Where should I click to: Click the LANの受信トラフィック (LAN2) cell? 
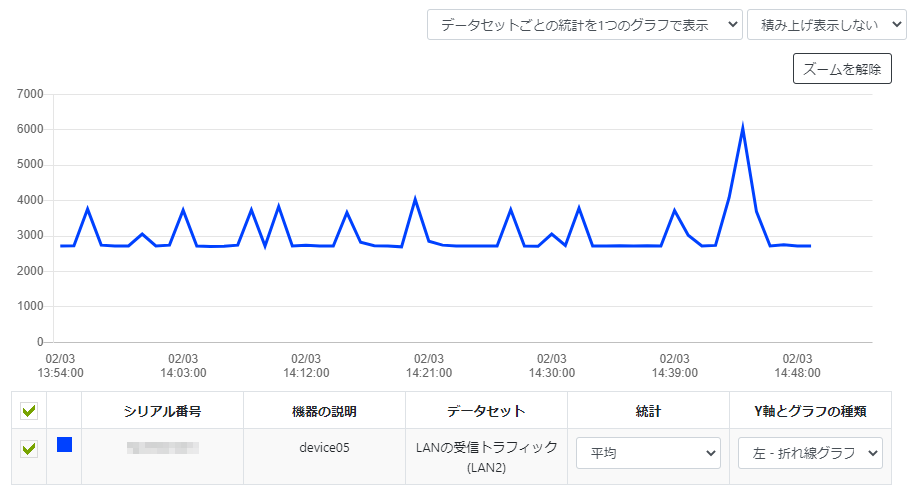tap(486, 456)
